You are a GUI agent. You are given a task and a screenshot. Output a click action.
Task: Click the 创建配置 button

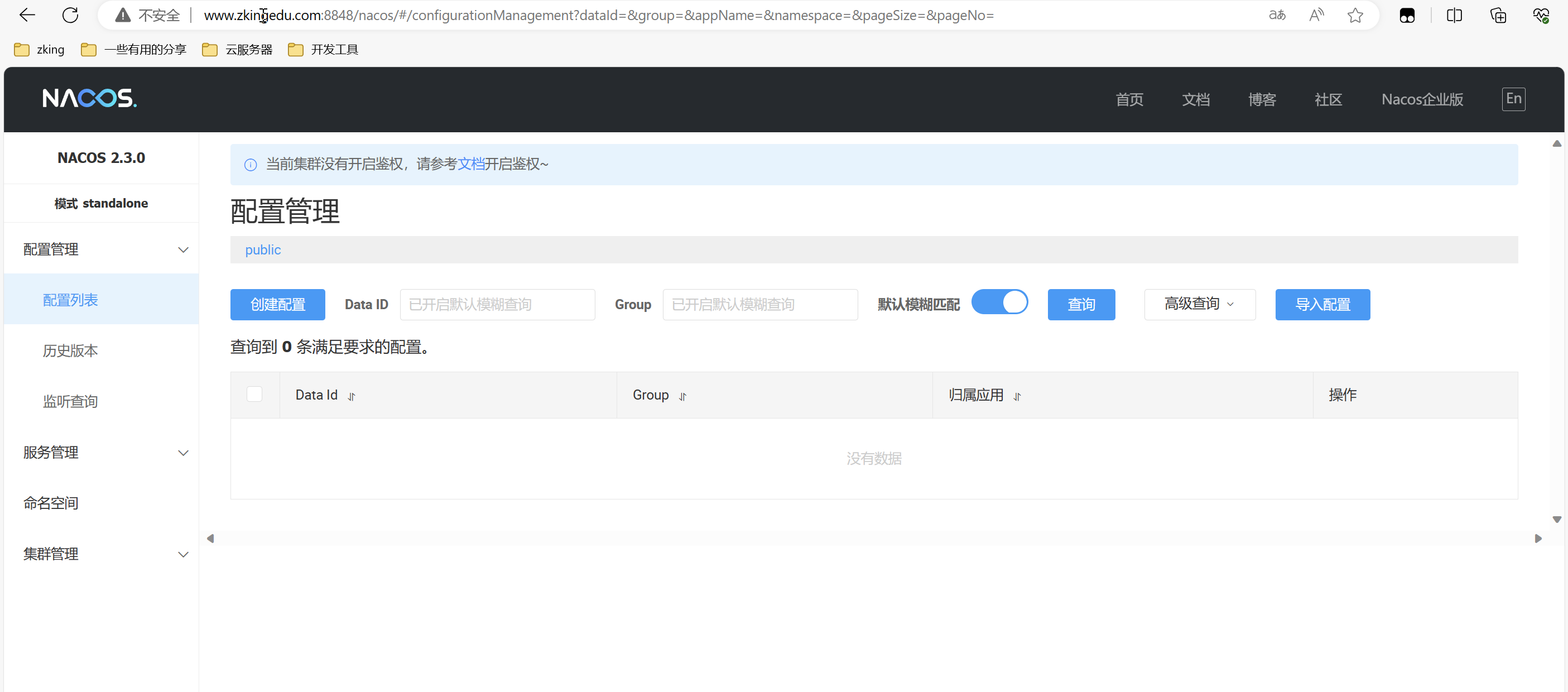pyautogui.click(x=277, y=304)
